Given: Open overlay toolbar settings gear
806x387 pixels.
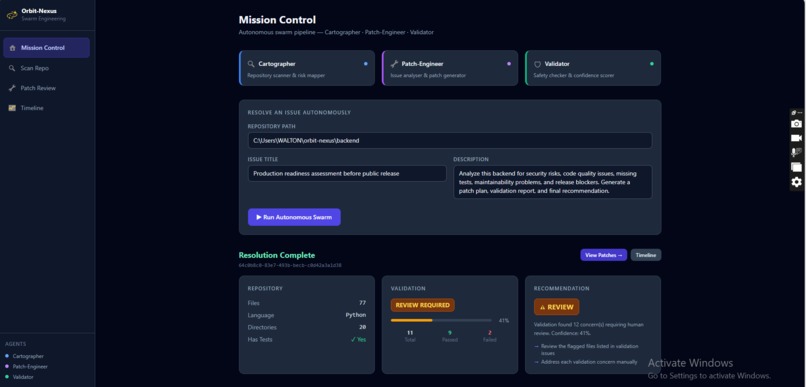Looking at the screenshot, I should 796,182.
